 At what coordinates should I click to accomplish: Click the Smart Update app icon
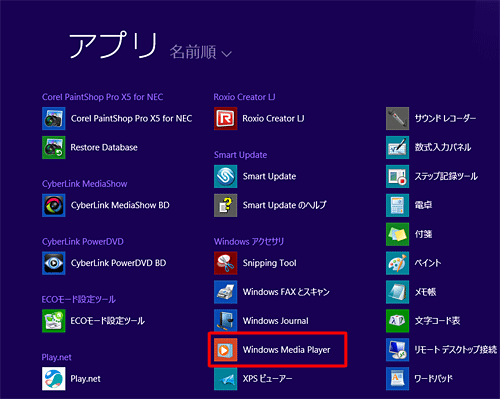pyautogui.click(x=226, y=176)
